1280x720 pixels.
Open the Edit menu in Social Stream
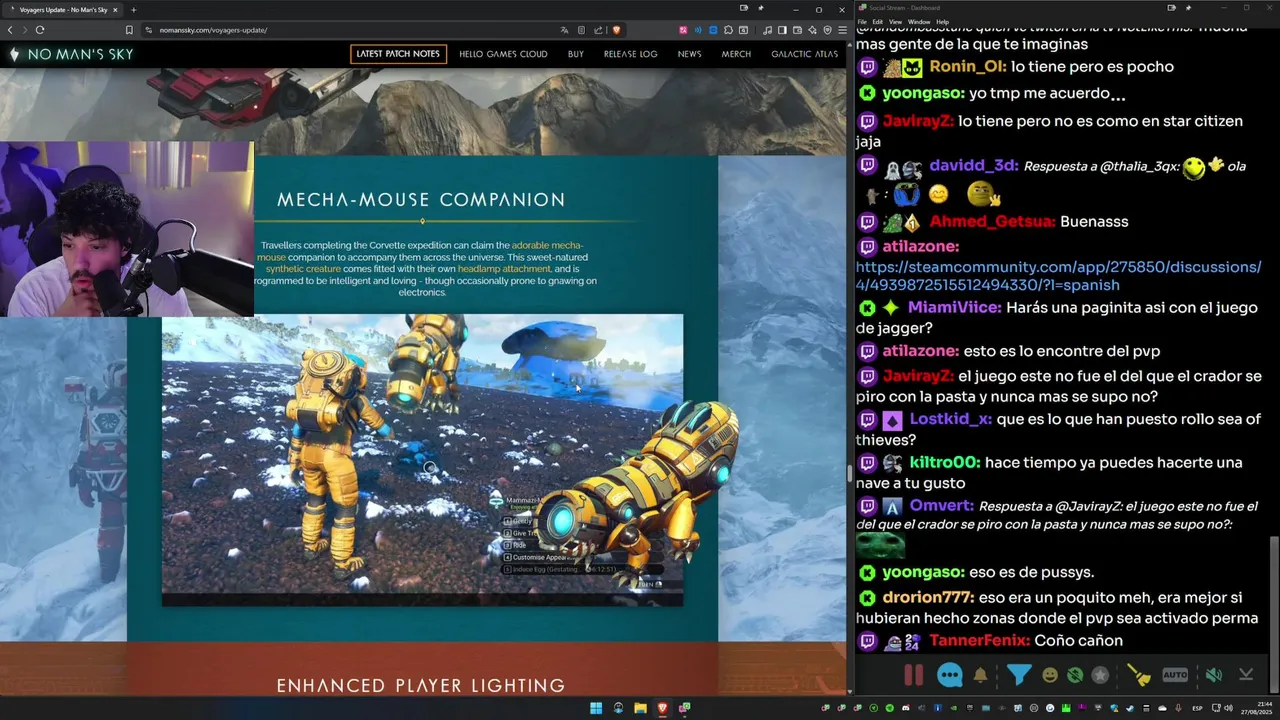tap(877, 21)
